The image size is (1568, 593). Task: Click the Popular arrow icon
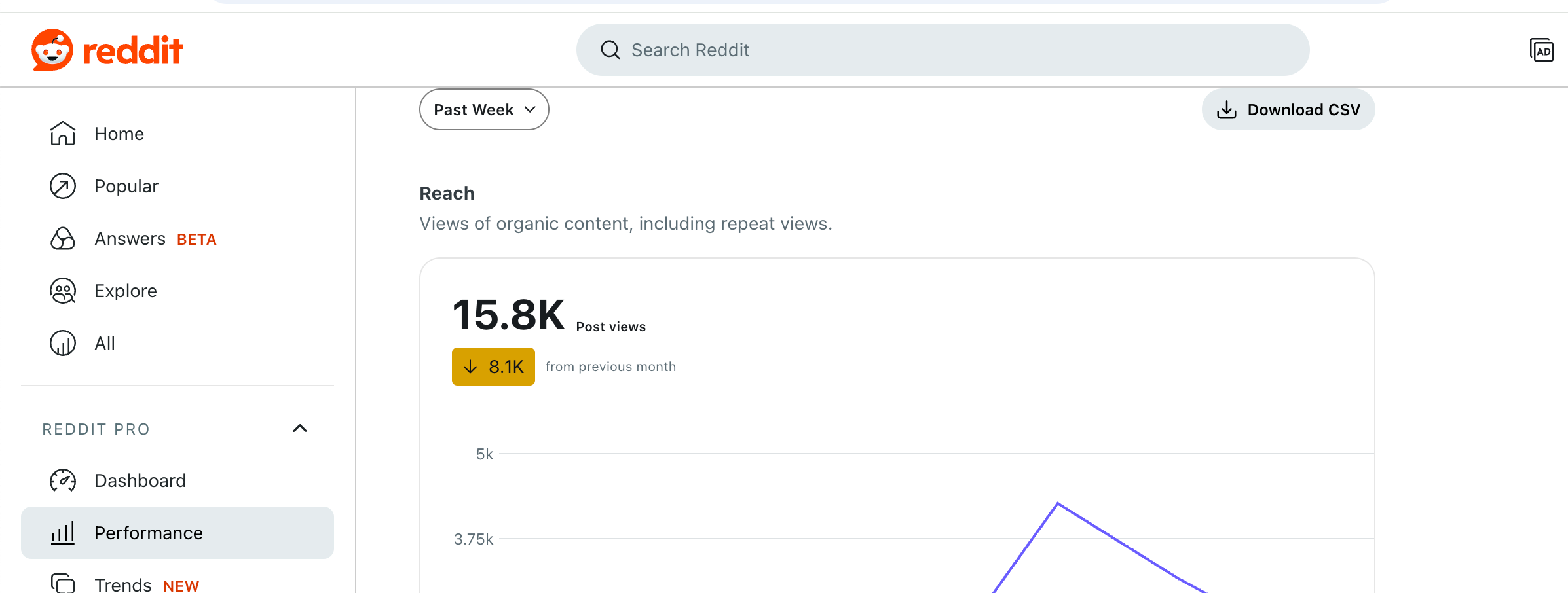[x=63, y=186]
